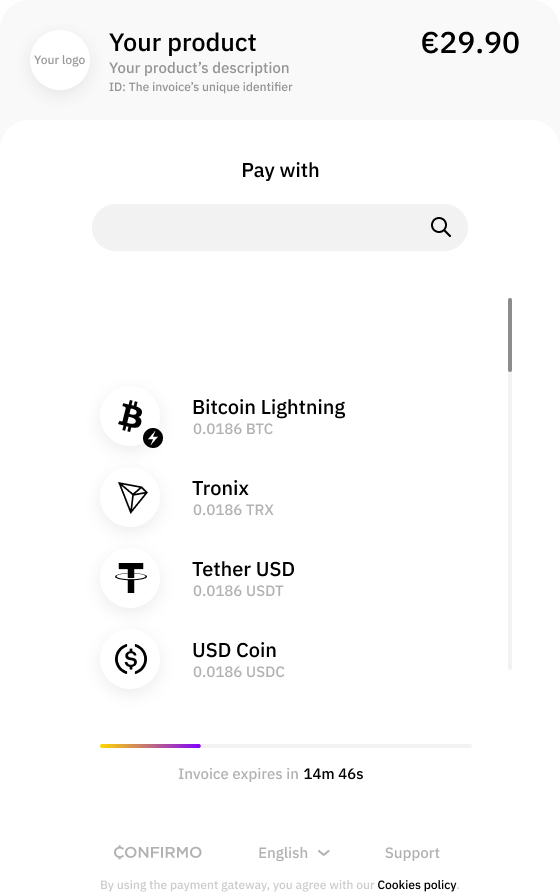The width and height of the screenshot is (560, 892).
Task: Click the magnifying glass search icon
Action: [x=440, y=227]
